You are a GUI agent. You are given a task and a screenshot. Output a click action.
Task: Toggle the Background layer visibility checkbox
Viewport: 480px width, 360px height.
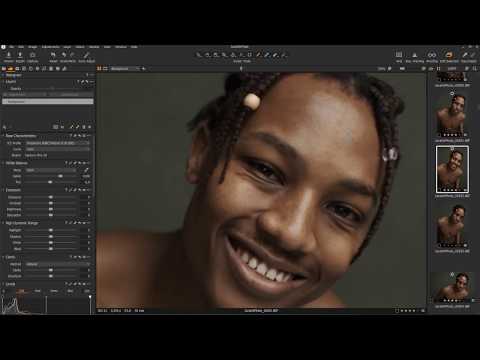click(5, 101)
